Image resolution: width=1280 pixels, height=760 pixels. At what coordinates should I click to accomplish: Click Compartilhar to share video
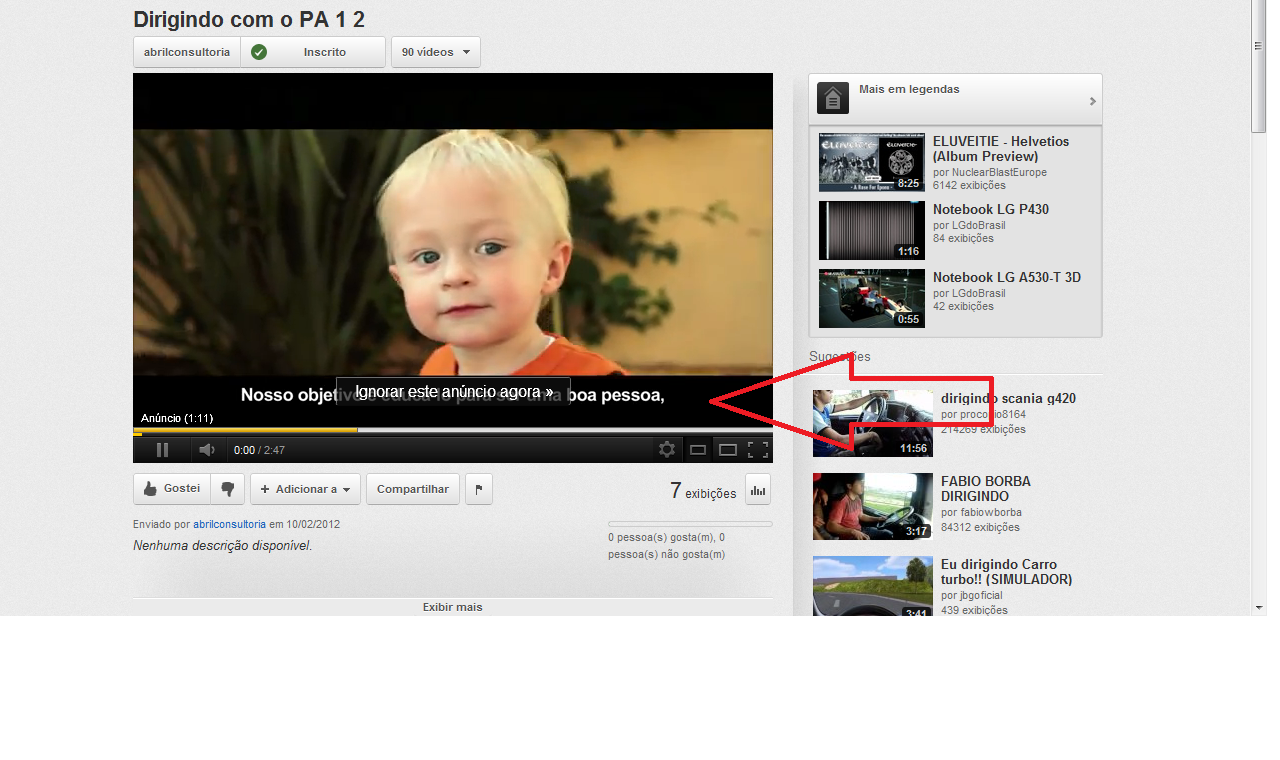412,489
